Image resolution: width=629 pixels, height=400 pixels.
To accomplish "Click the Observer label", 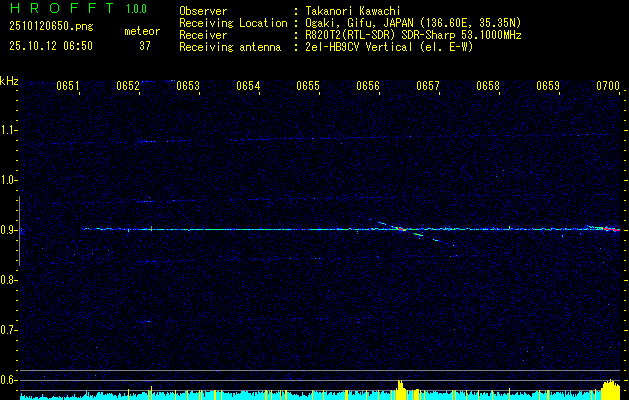I will [203, 11].
